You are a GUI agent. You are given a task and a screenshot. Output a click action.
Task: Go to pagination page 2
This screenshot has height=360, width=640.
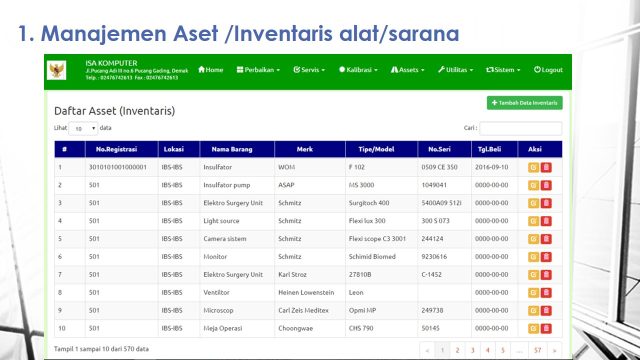click(x=457, y=350)
